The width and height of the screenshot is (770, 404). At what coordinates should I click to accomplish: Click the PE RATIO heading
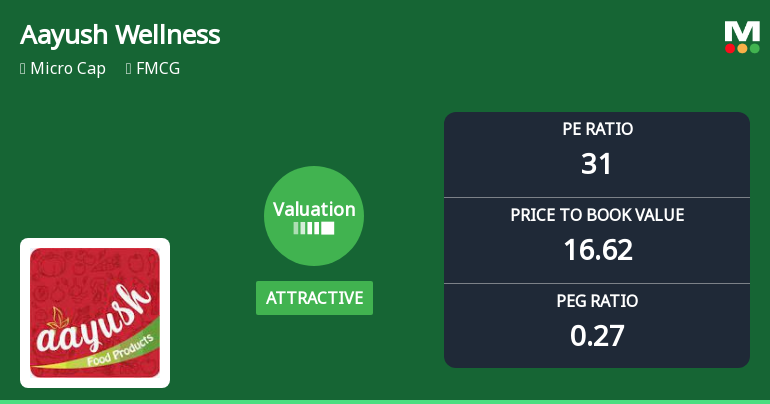[597, 129]
